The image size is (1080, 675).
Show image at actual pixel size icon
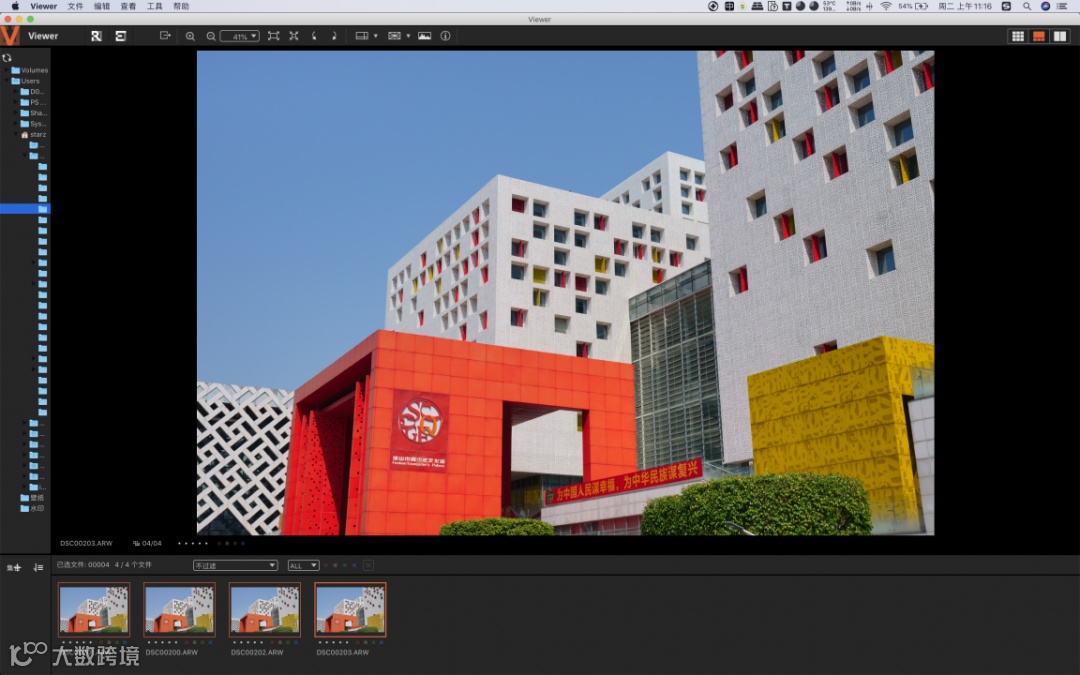[x=294, y=36]
